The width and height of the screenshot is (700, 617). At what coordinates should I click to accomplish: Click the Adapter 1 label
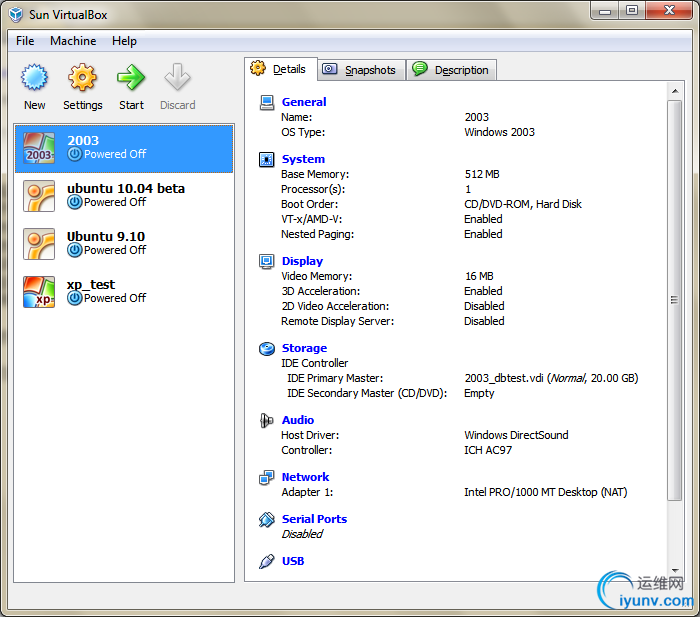307,492
